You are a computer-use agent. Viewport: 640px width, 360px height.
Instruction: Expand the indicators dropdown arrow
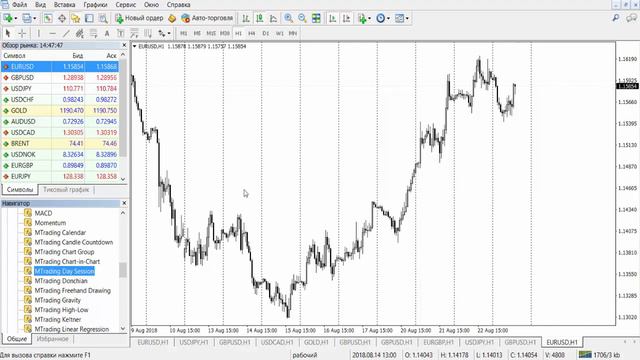[x=369, y=18]
